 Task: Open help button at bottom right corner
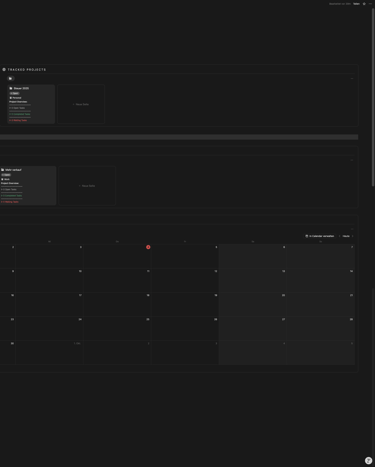pyautogui.click(x=368, y=460)
